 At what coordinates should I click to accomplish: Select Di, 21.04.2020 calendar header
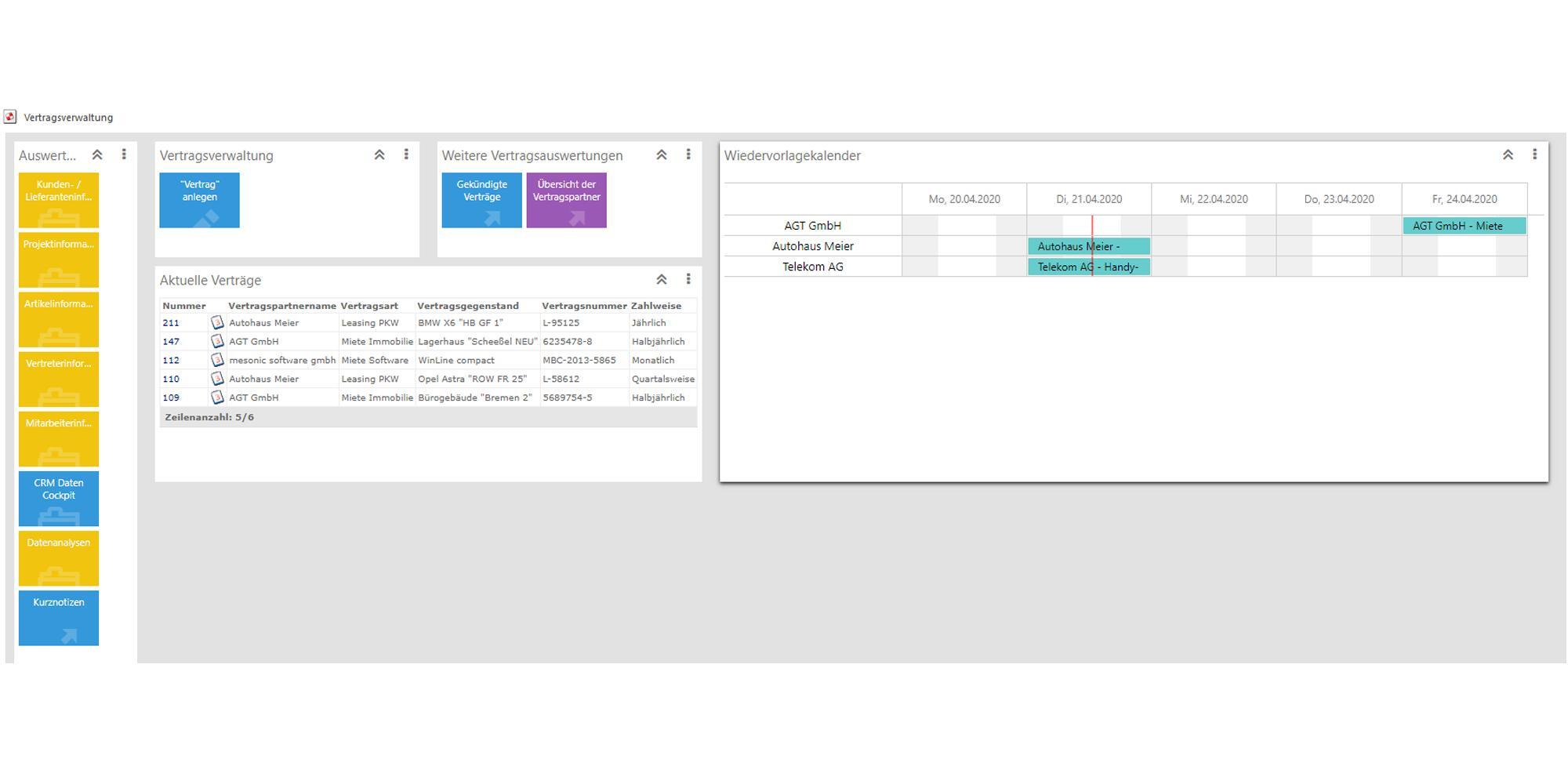click(1089, 199)
